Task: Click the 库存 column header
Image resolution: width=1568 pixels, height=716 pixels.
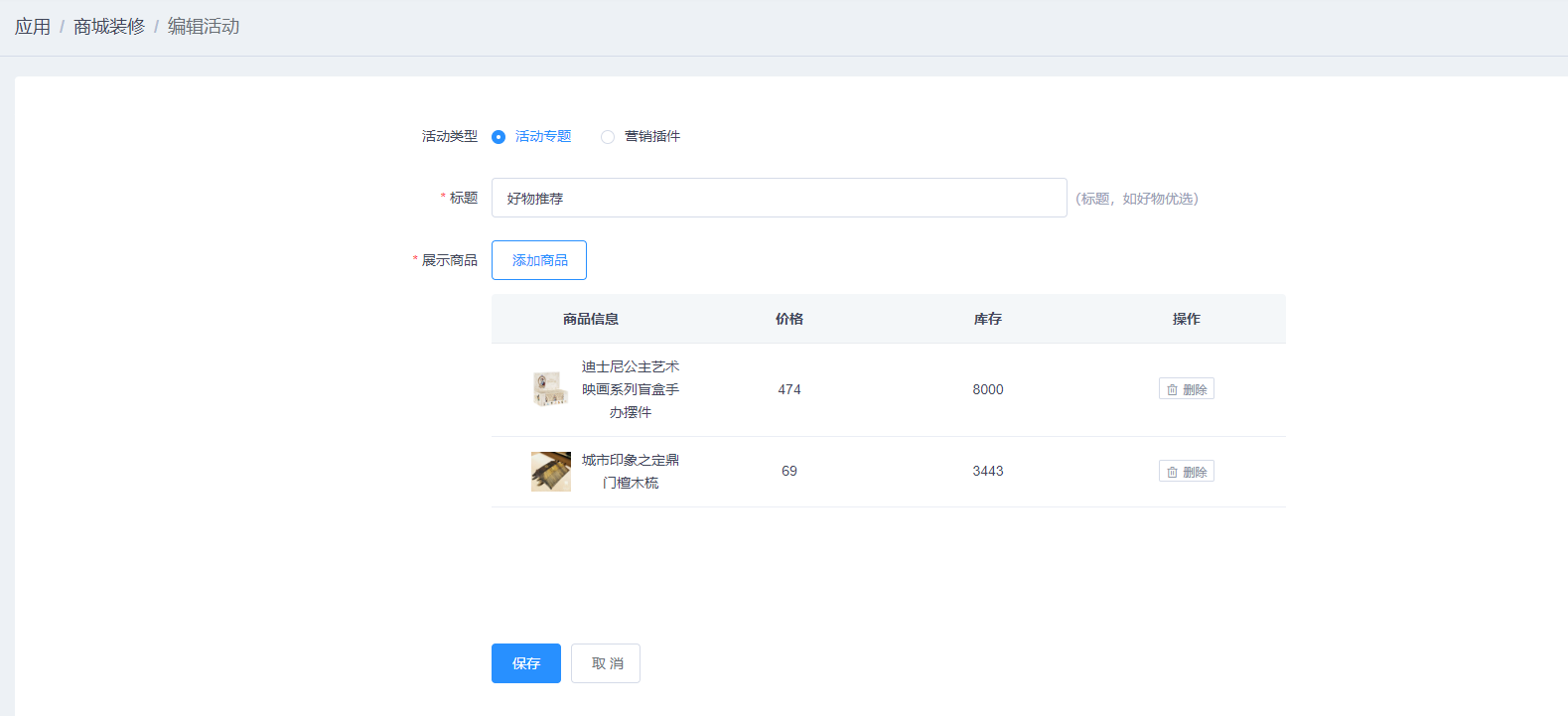Action: (x=988, y=319)
